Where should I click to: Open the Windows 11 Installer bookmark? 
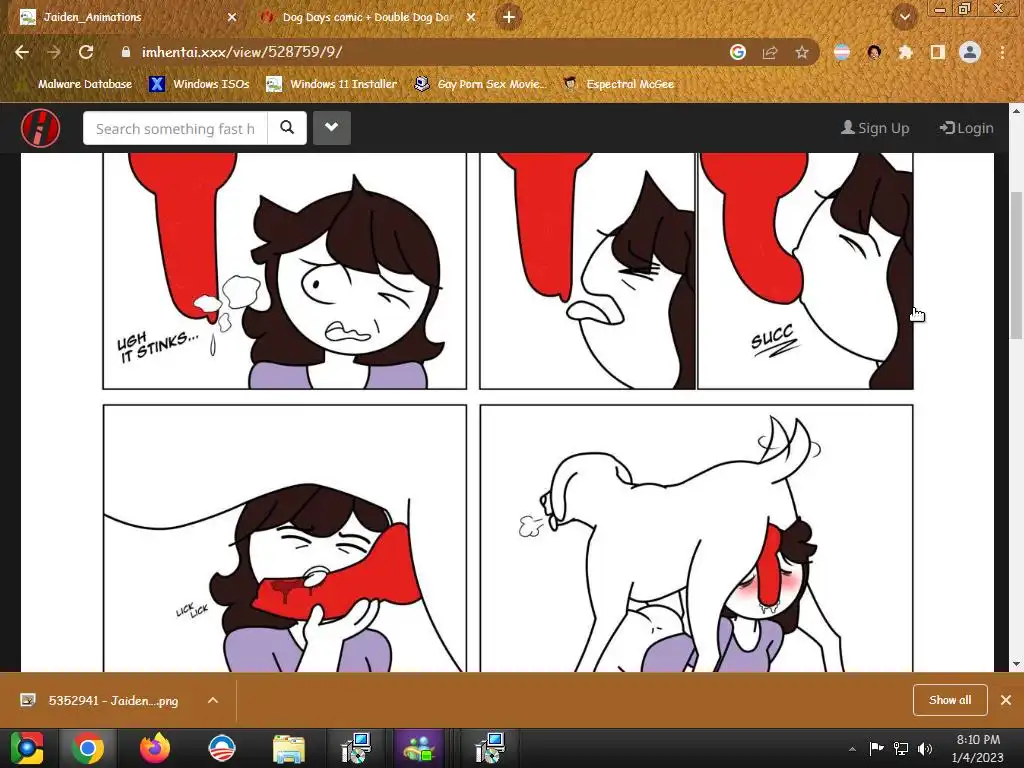pyautogui.click(x=331, y=84)
